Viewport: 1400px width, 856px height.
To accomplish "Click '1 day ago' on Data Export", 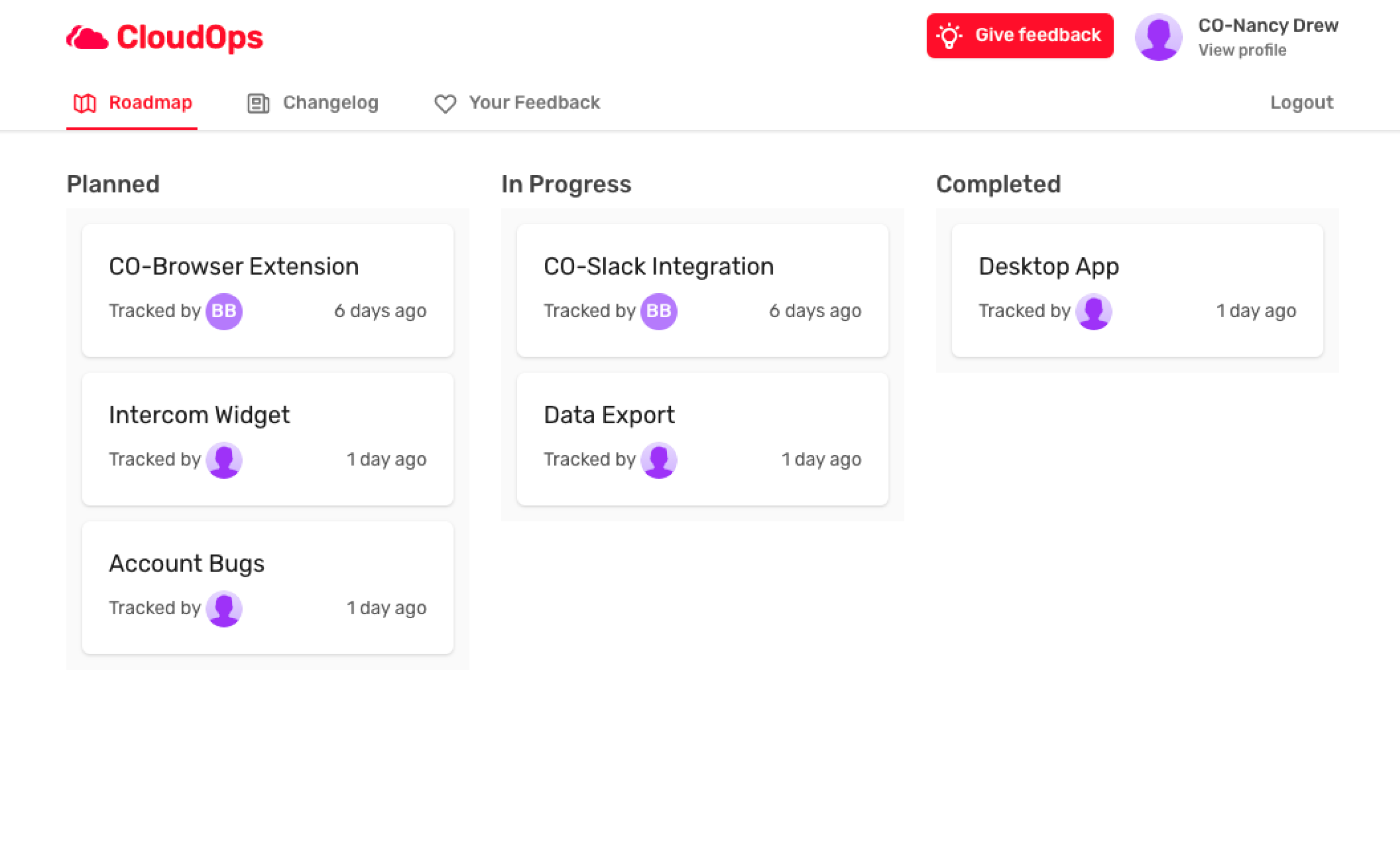I will click(x=821, y=459).
